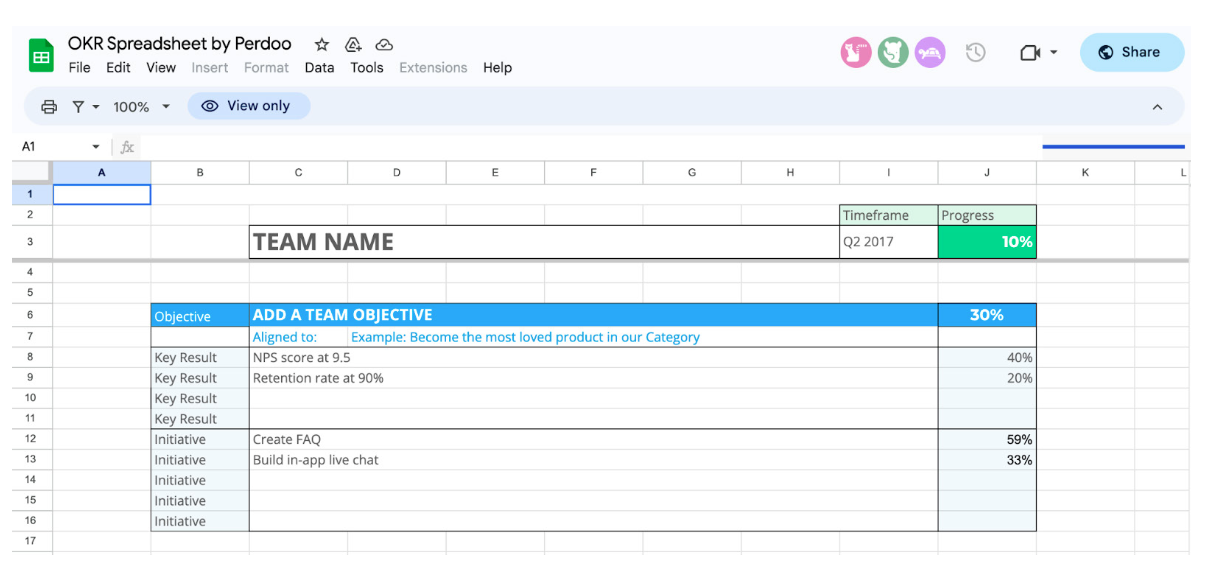Select the currently active cell A1
1214x573 pixels.
click(x=101, y=194)
